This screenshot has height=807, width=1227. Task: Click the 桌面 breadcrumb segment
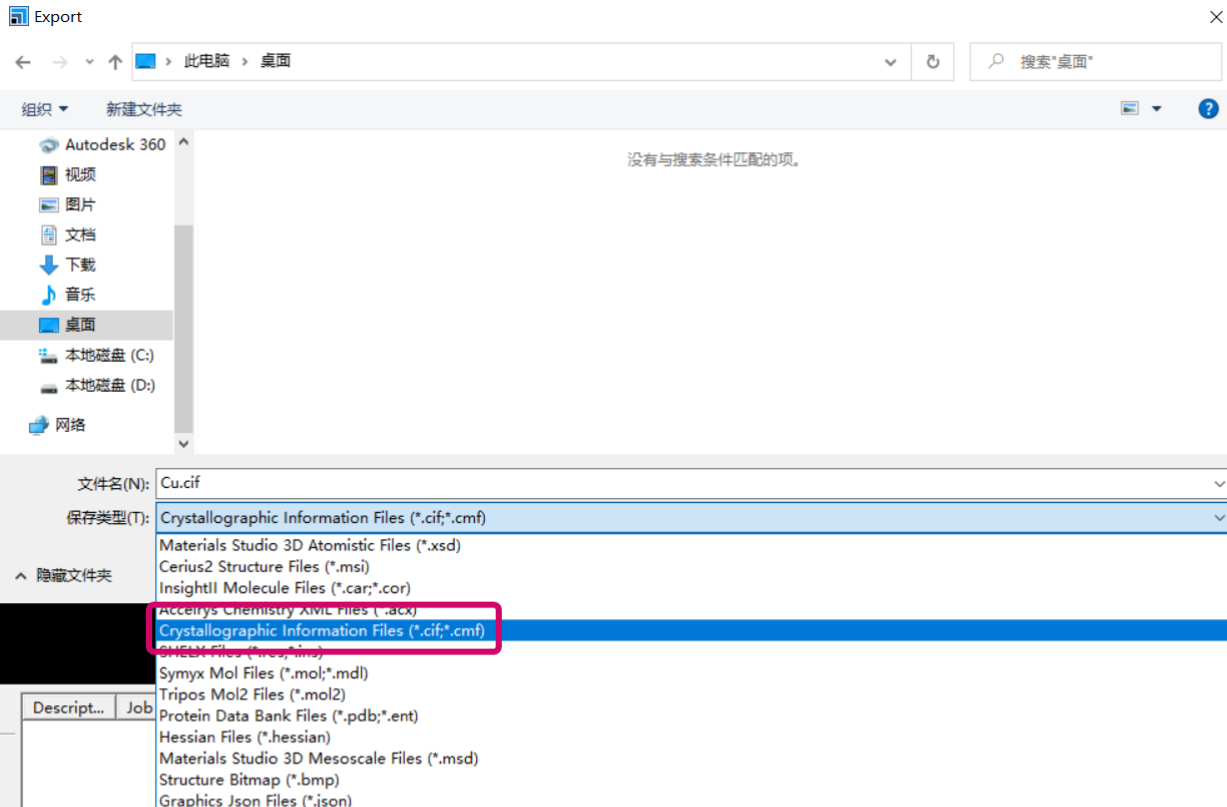(275, 61)
